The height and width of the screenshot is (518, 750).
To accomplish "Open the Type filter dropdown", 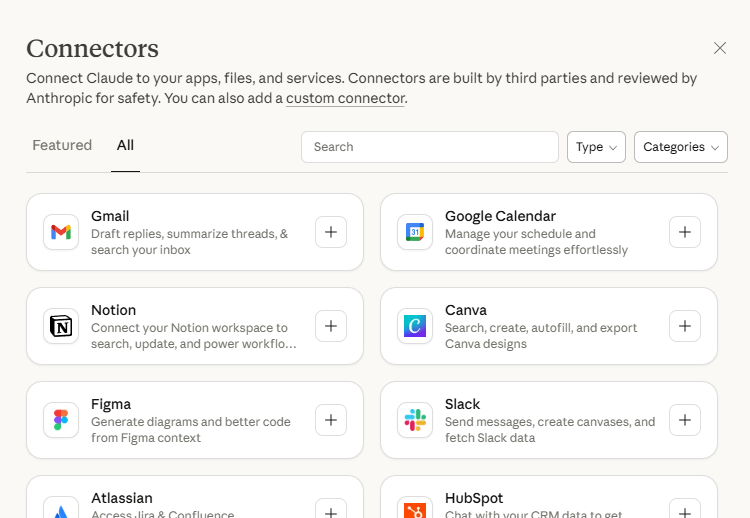I will pos(596,147).
